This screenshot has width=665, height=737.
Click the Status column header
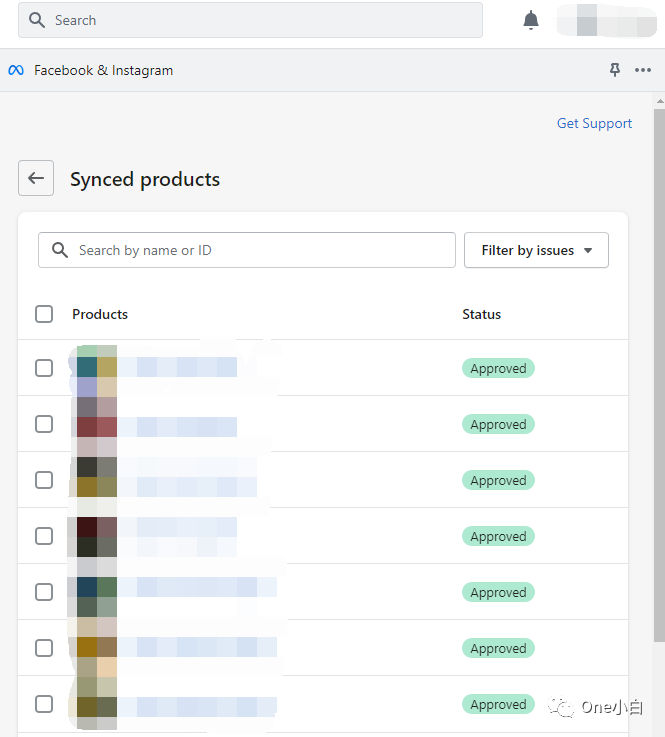(x=481, y=314)
